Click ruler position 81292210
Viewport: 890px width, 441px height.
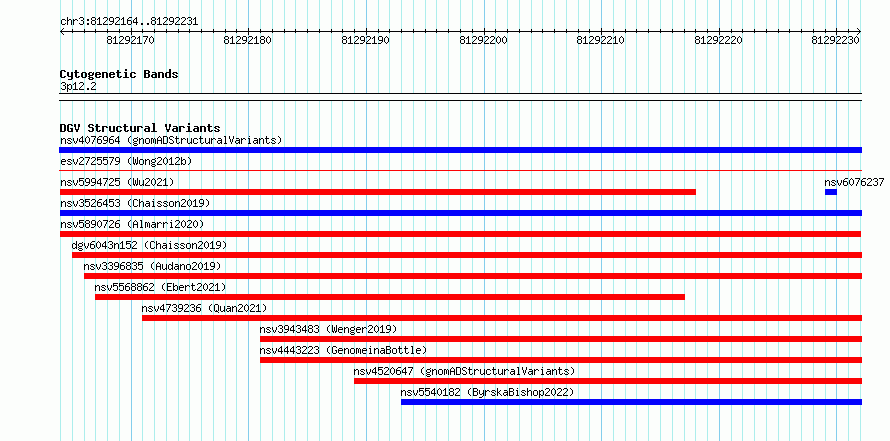click(x=601, y=40)
